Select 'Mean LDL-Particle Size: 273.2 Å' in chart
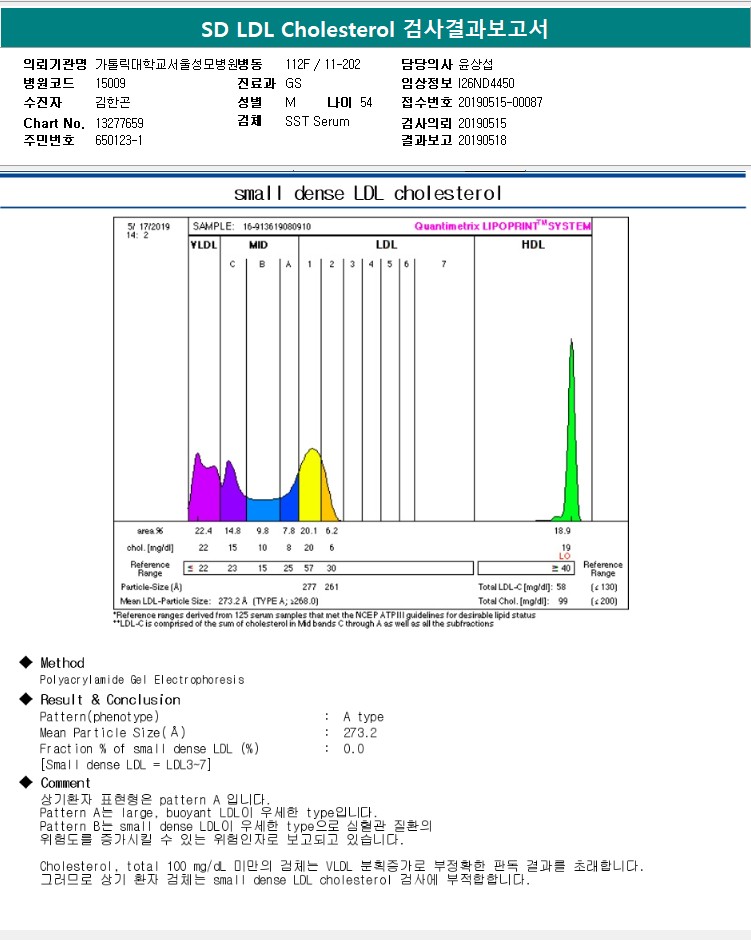The width and height of the screenshot is (751, 940). (x=183, y=601)
